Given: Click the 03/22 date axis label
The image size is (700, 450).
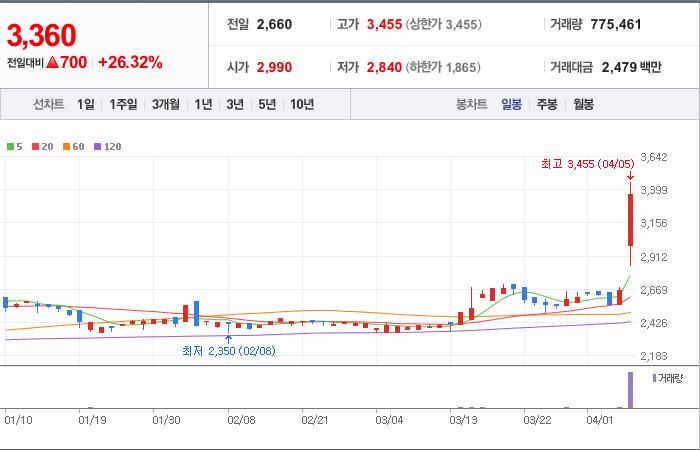Looking at the screenshot, I should click(537, 420).
